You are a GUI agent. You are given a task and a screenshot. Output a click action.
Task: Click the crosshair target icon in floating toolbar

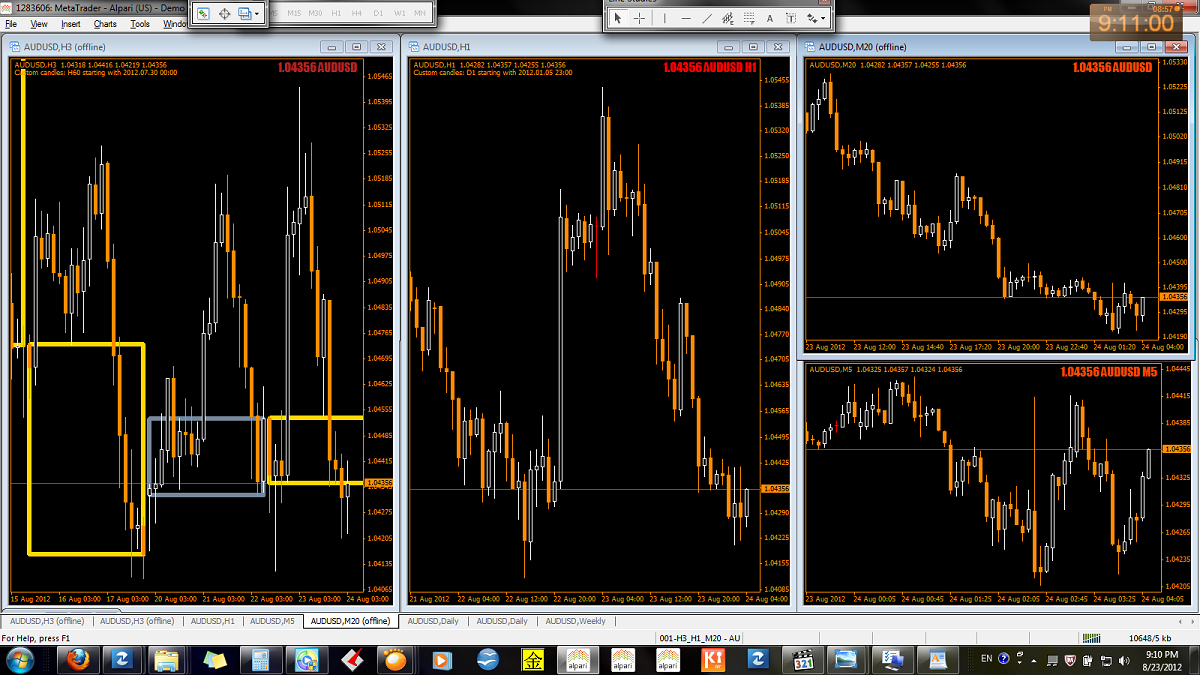(225, 14)
